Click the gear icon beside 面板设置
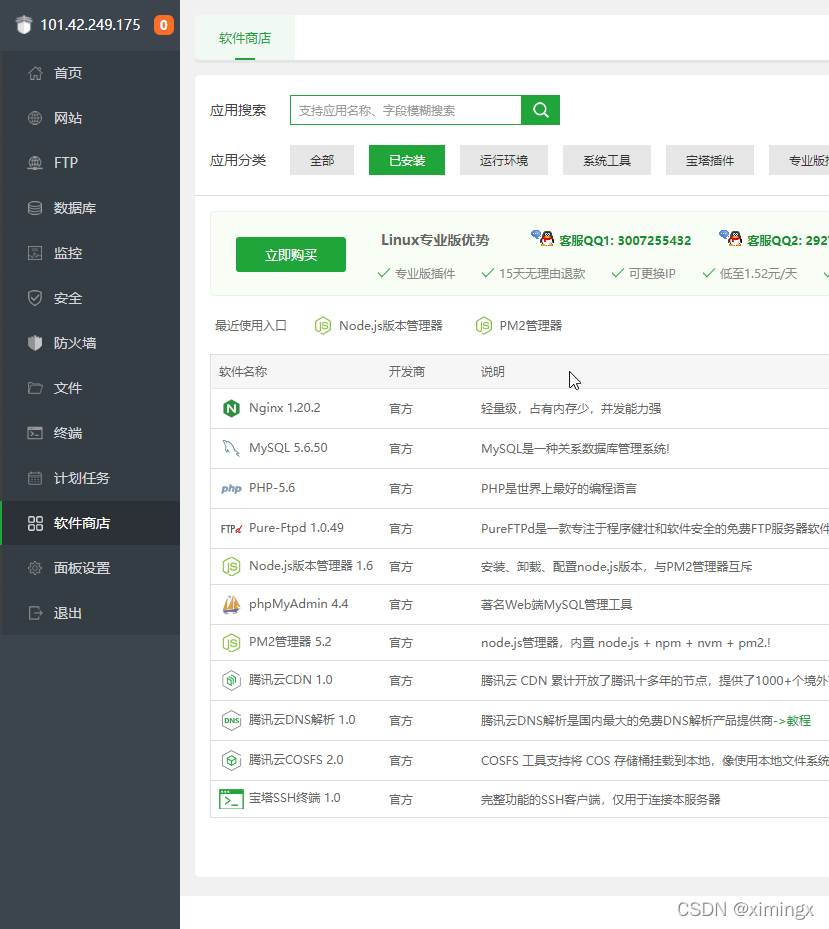829x929 pixels. click(x=35, y=568)
